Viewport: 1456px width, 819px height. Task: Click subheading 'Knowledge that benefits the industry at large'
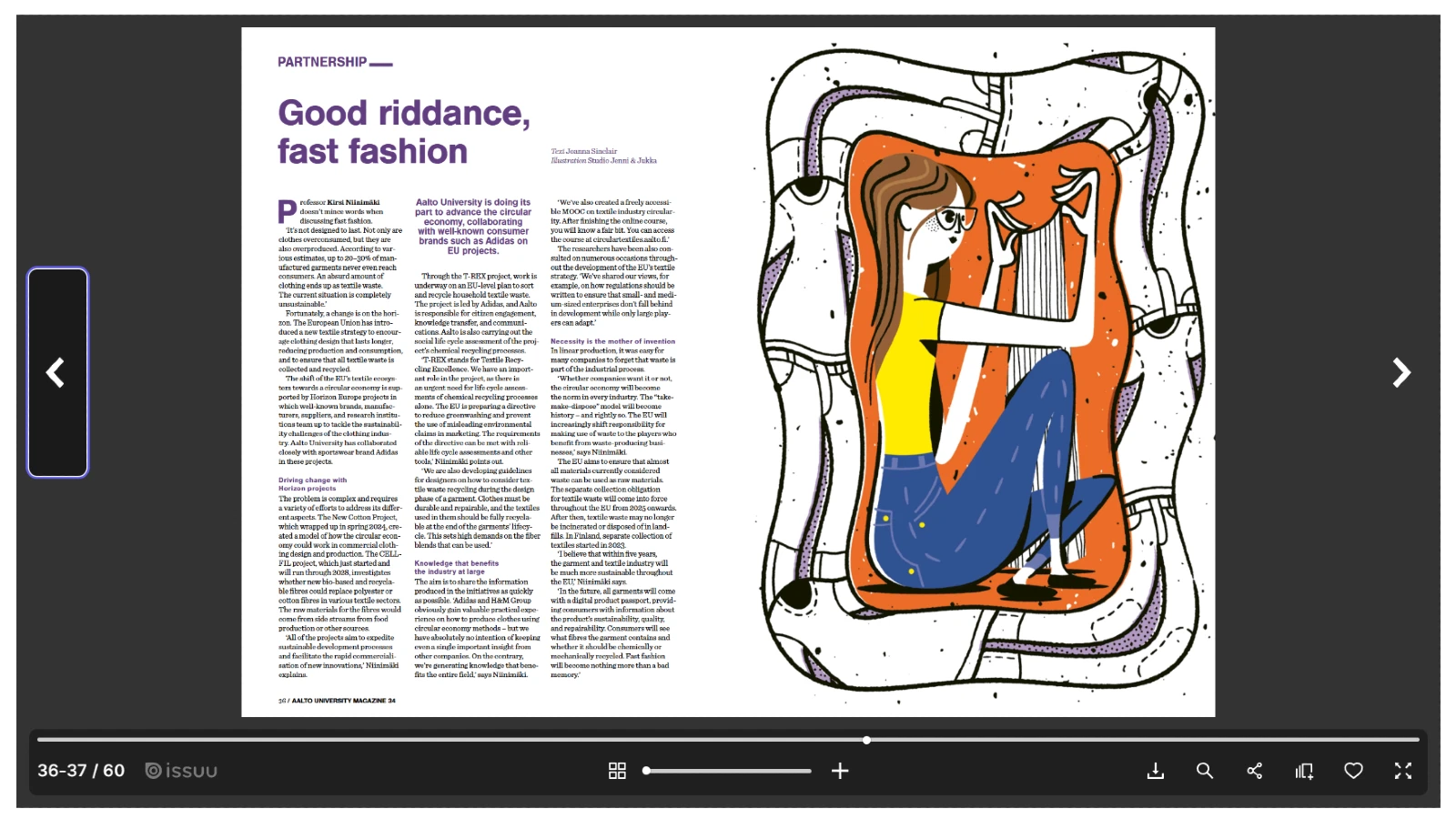[457, 568]
